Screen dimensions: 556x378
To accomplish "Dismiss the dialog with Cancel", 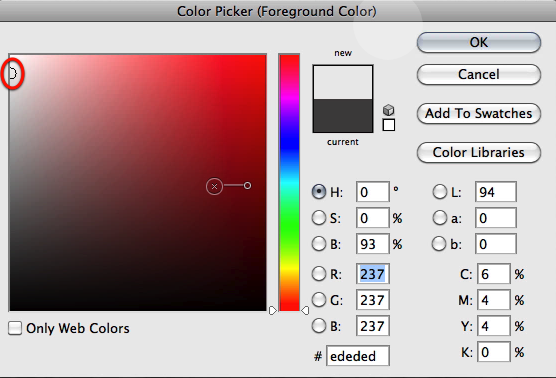I will coord(479,74).
